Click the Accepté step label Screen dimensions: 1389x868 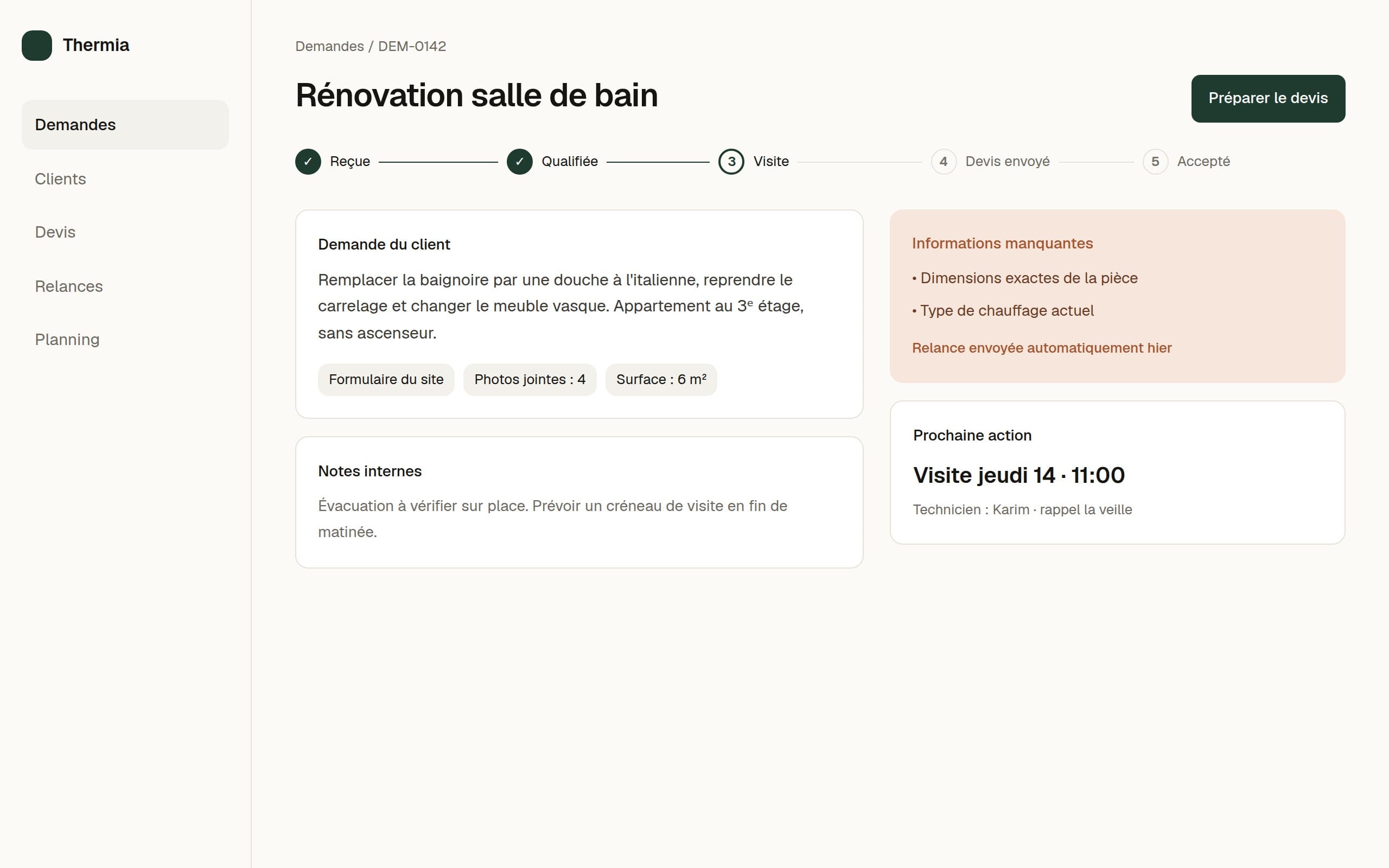pos(1203,162)
